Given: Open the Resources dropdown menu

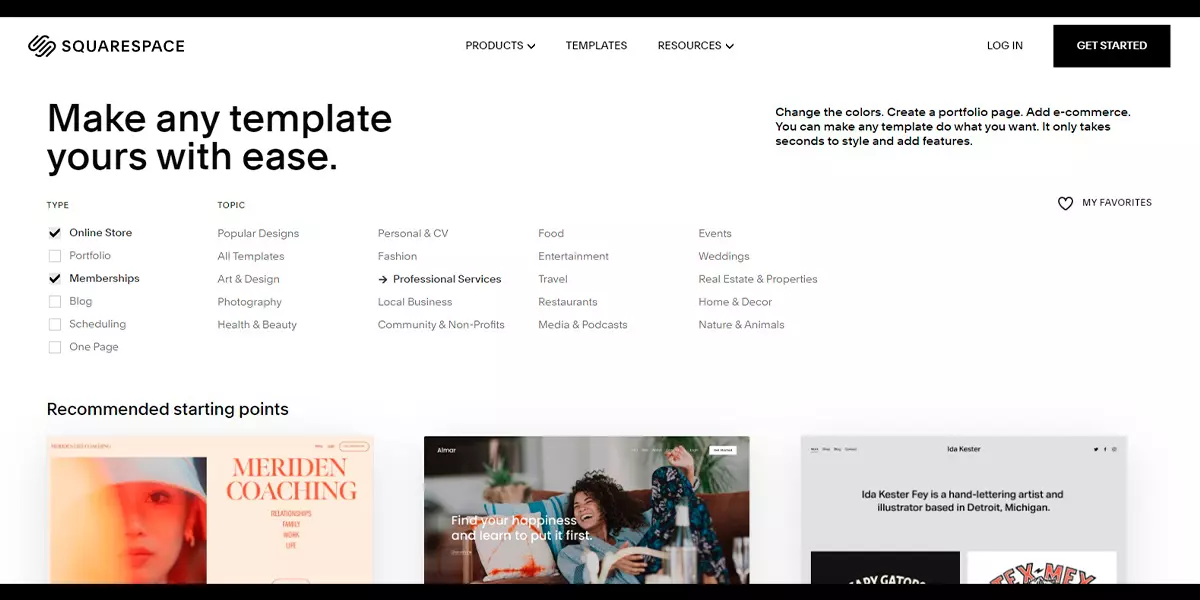Looking at the screenshot, I should click(695, 46).
